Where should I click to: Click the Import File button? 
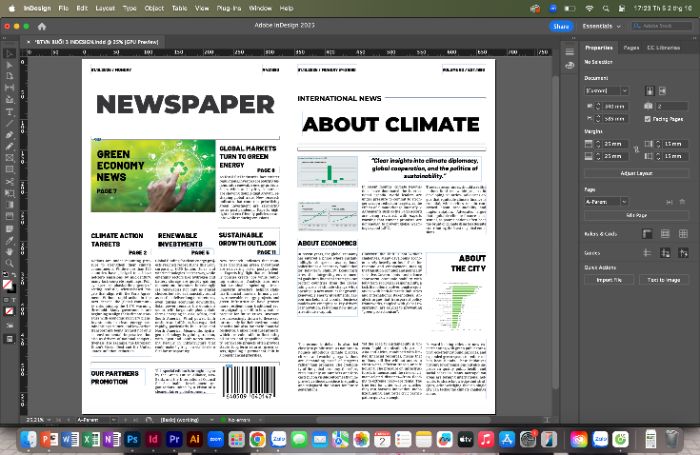pyautogui.click(x=609, y=280)
